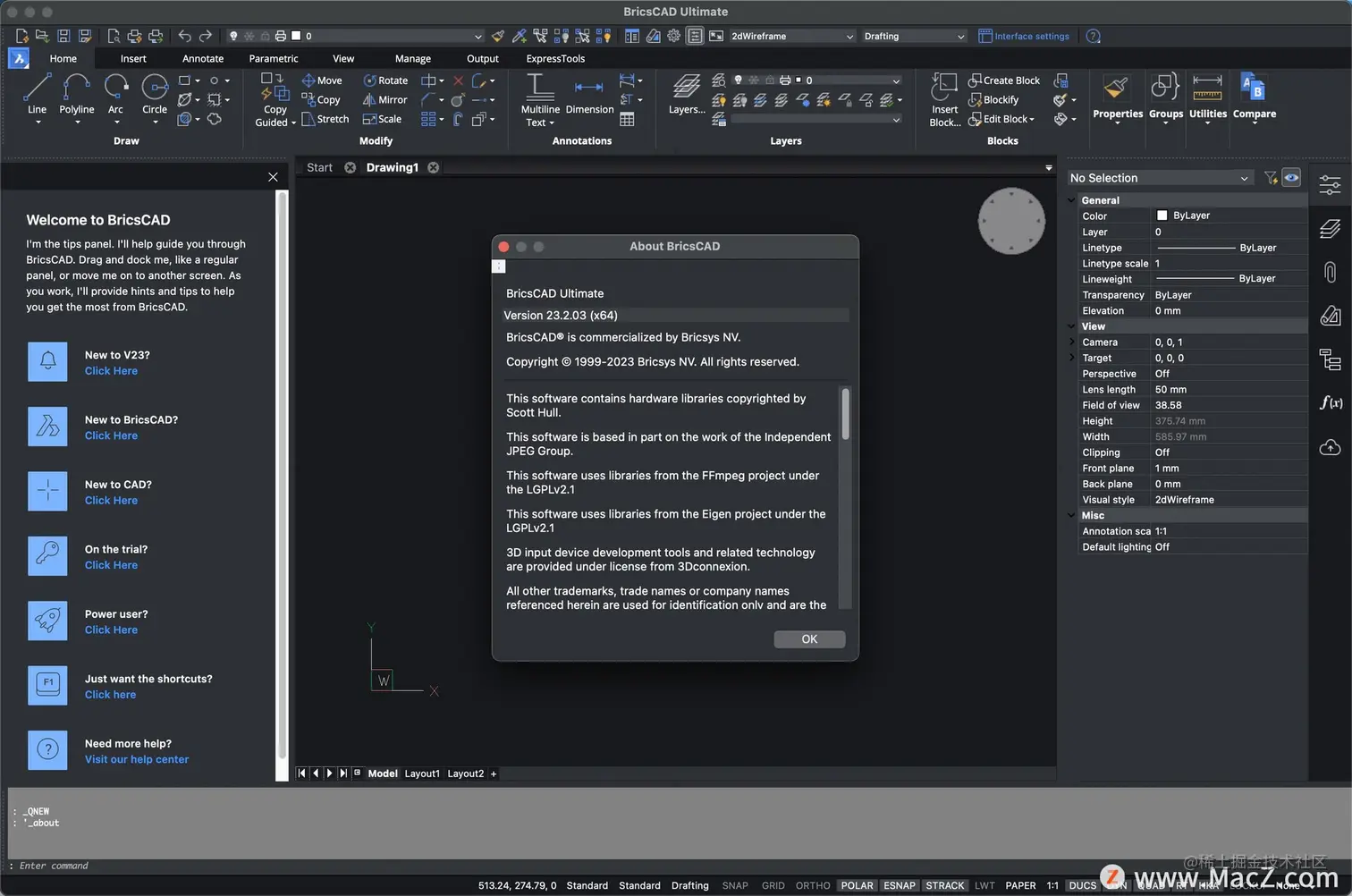Collapse the General properties section

[1072, 200]
